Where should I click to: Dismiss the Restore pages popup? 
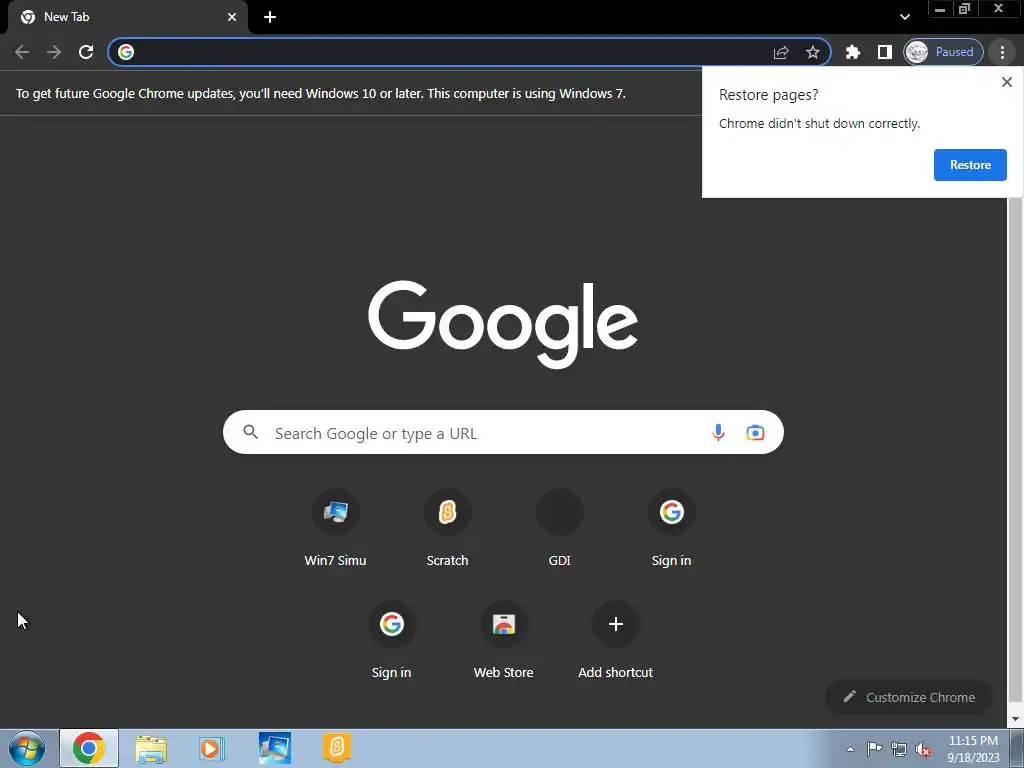coord(1006,82)
